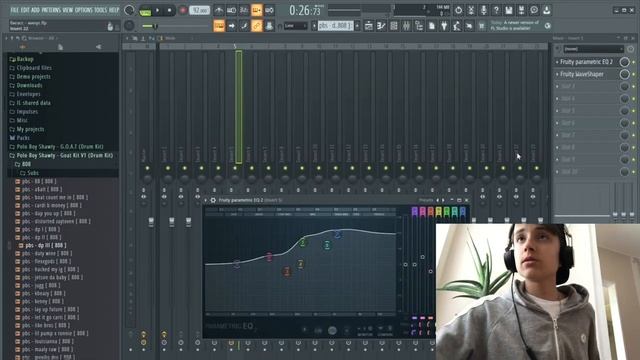Click the tempo tapper icon
This screenshot has width=640, height=360.
click(457, 26)
